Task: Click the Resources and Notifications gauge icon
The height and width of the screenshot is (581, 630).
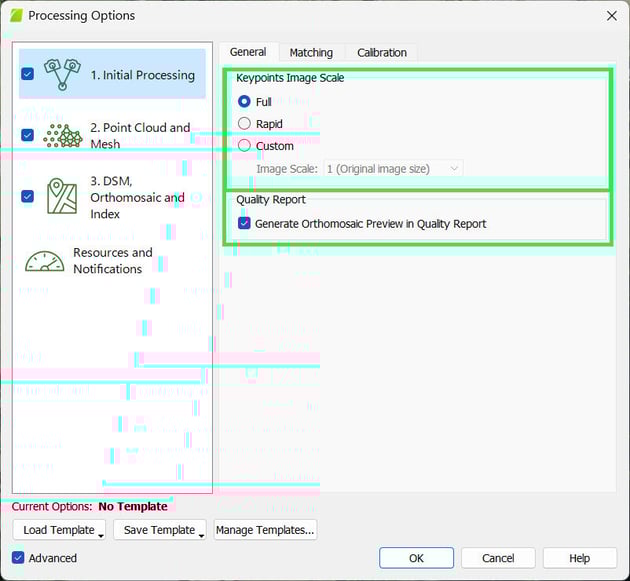Action: click(45, 261)
